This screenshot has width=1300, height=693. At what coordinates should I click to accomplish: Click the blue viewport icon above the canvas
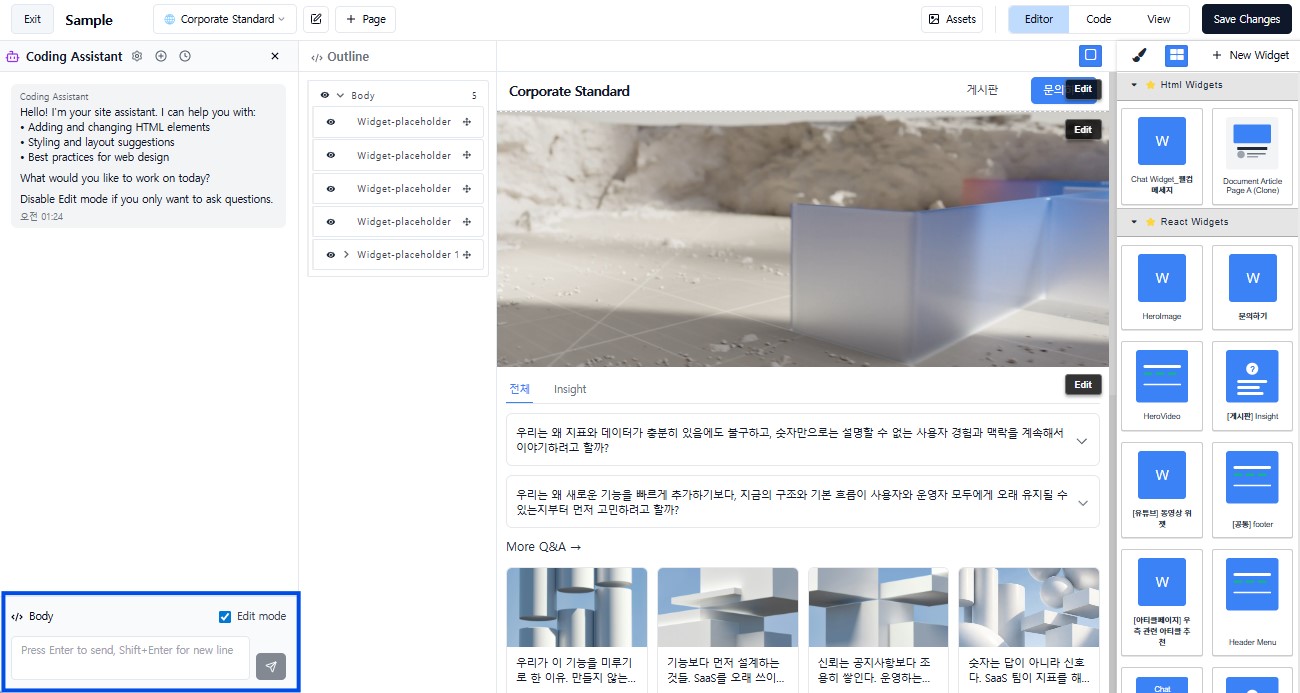[x=1090, y=55]
